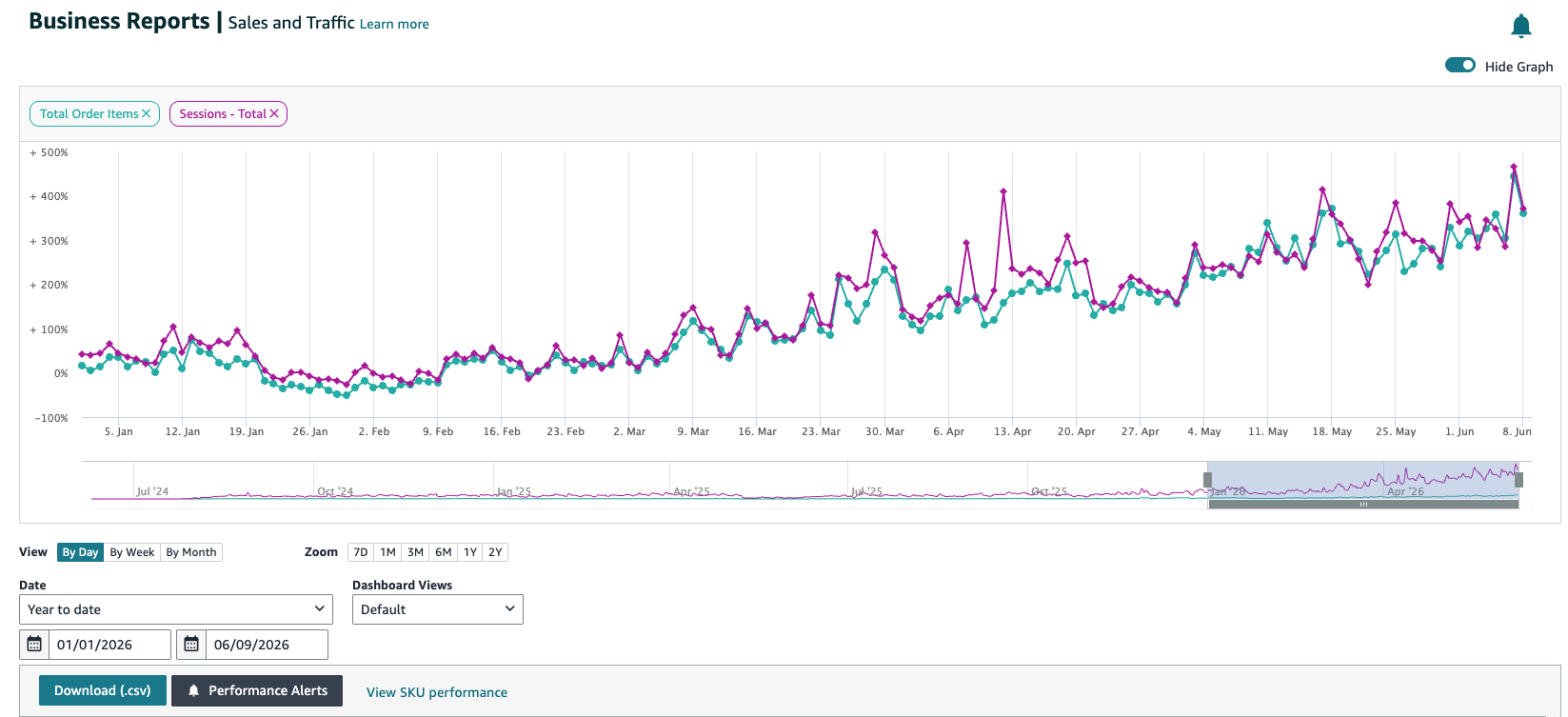Switch view to By Week
Image resolution: width=1568 pixels, height=717 pixels.
132,552
